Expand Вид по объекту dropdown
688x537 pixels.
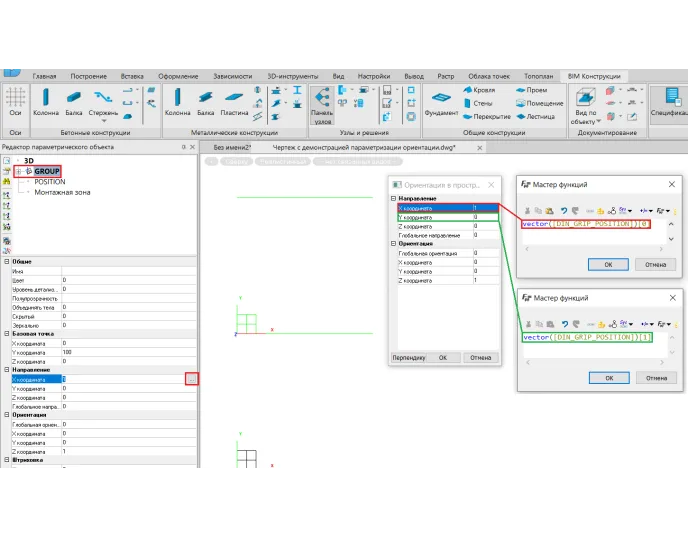pos(598,121)
